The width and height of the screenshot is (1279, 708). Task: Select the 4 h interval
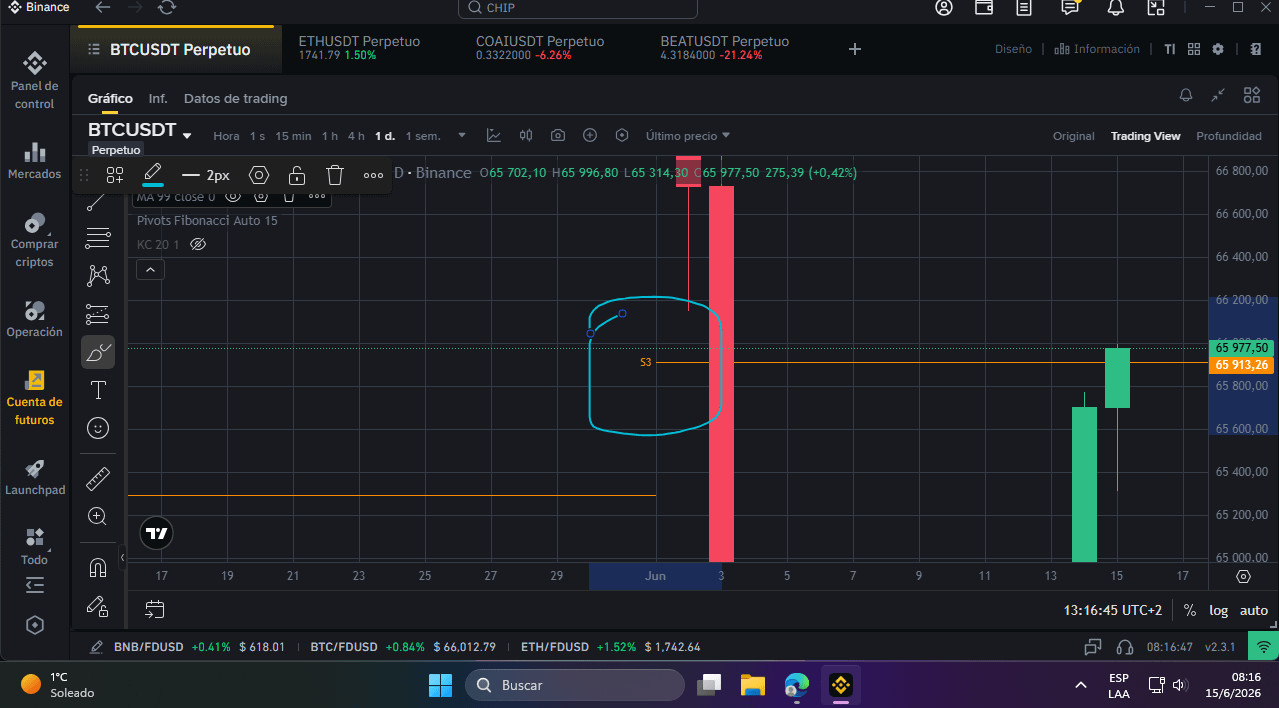point(357,136)
